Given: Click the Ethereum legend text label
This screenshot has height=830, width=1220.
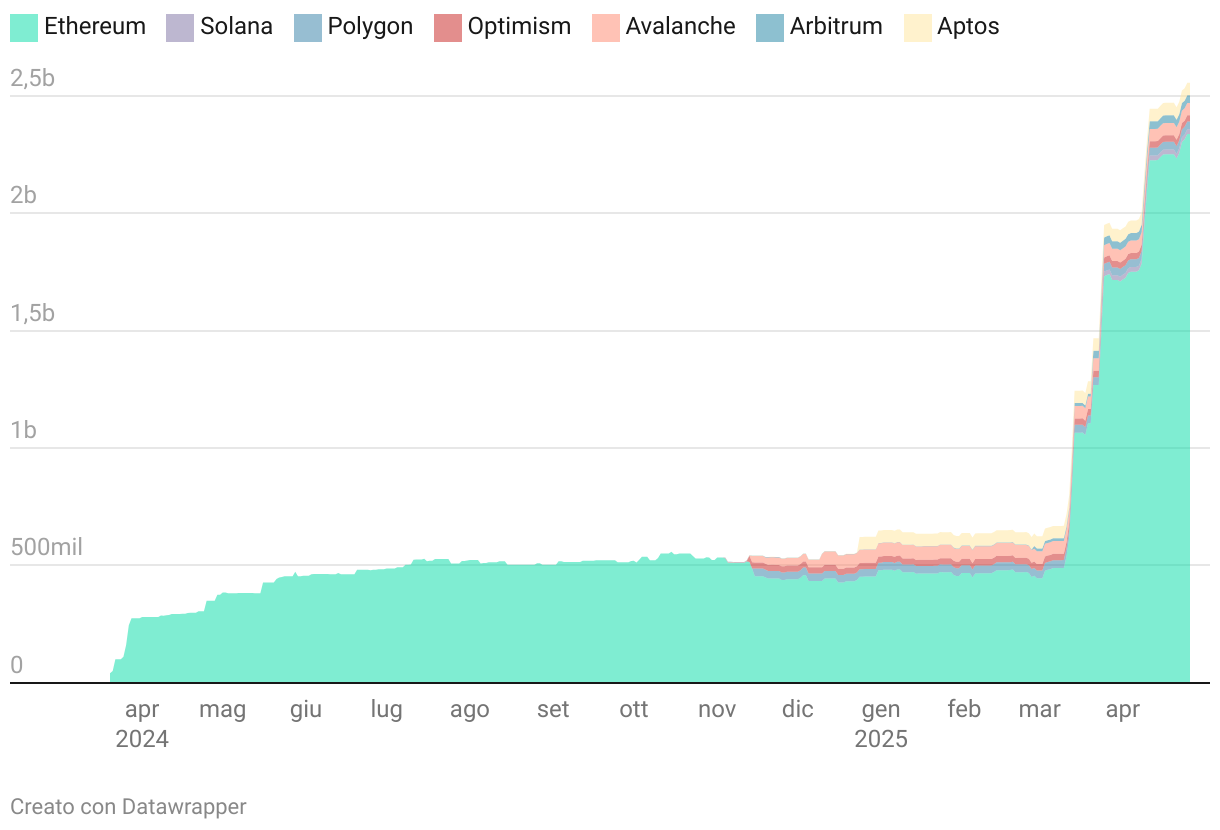Looking at the screenshot, I should click(95, 27).
